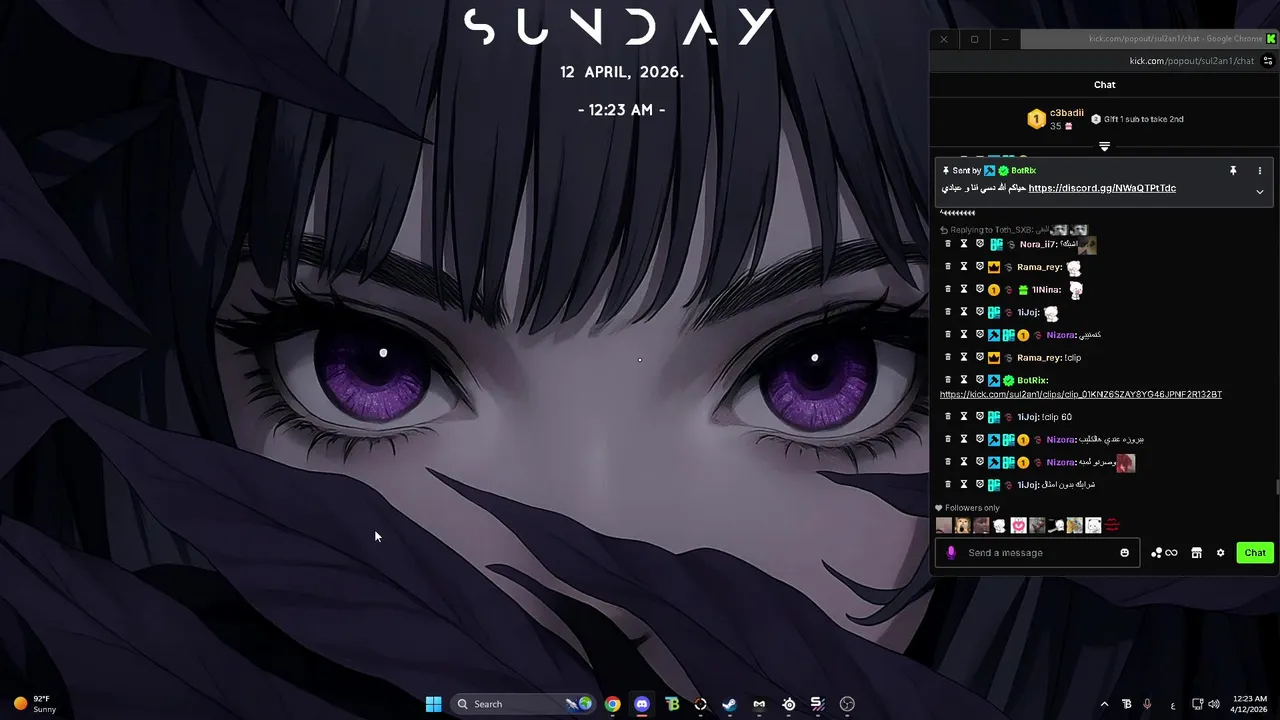Open Google Chrome from the taskbar
Viewport: 1280px width, 720px height.
pyautogui.click(x=612, y=704)
